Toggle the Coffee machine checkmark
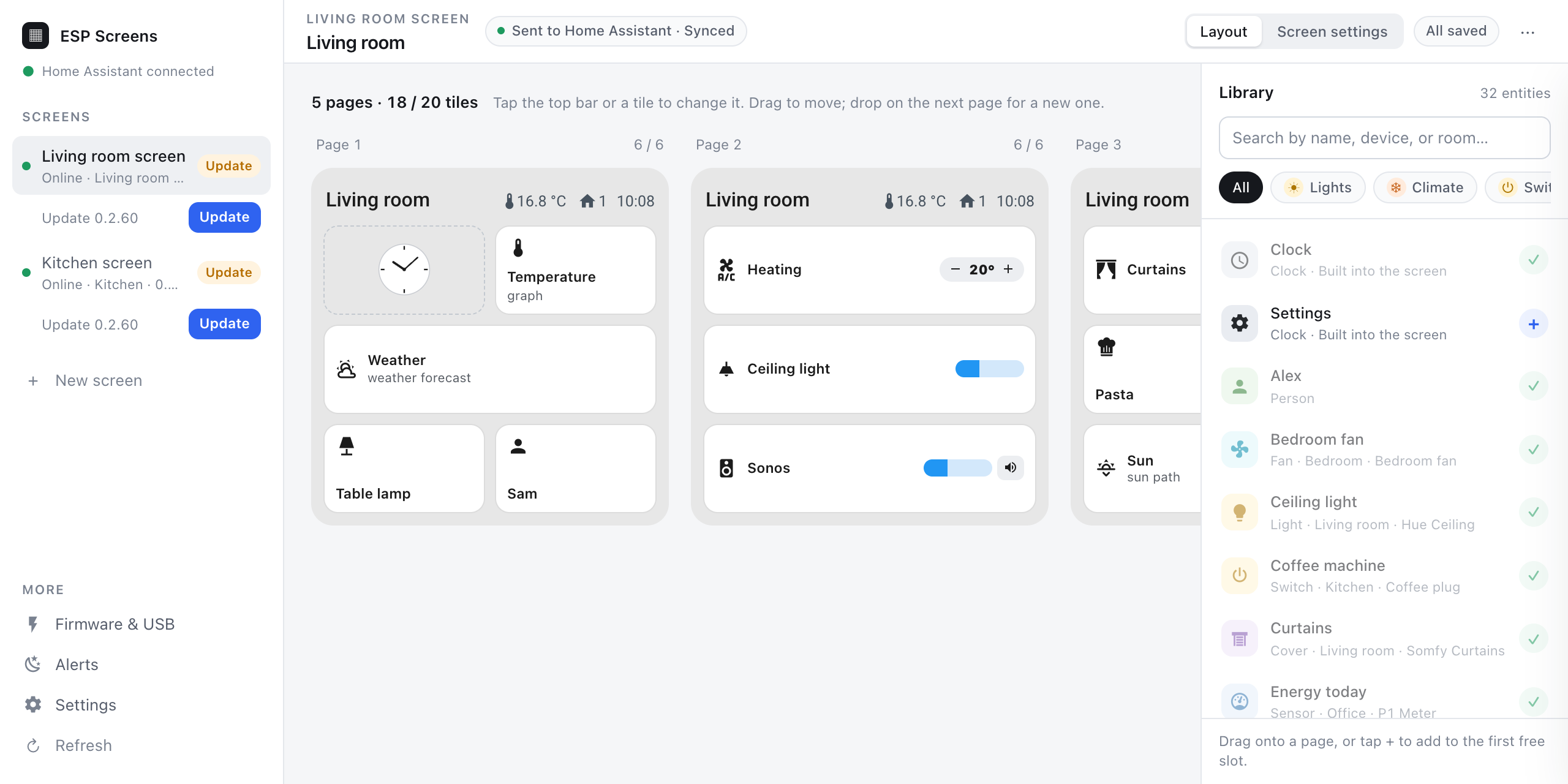 [1534, 576]
